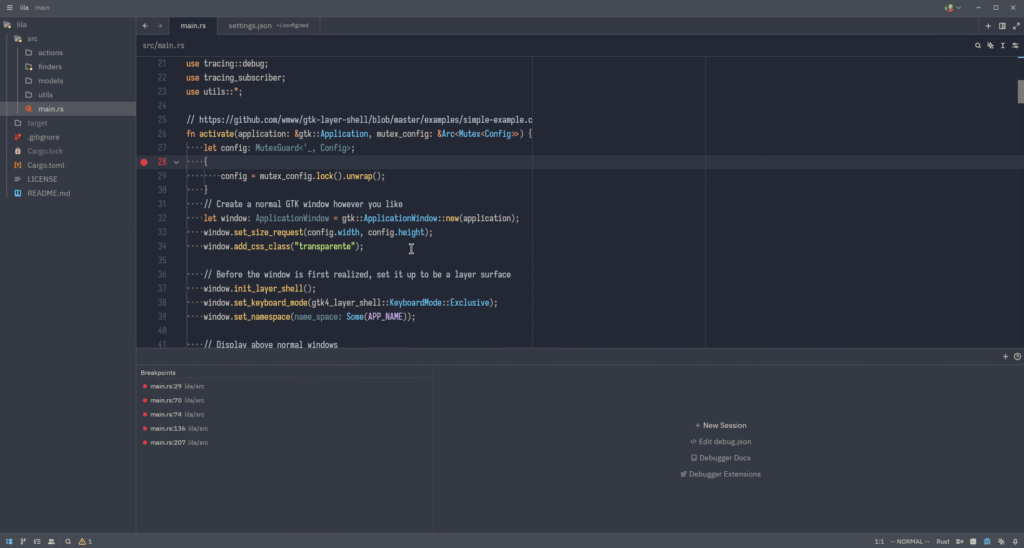Go back with the left arrow
The width and height of the screenshot is (1024, 548).
(x=146, y=26)
